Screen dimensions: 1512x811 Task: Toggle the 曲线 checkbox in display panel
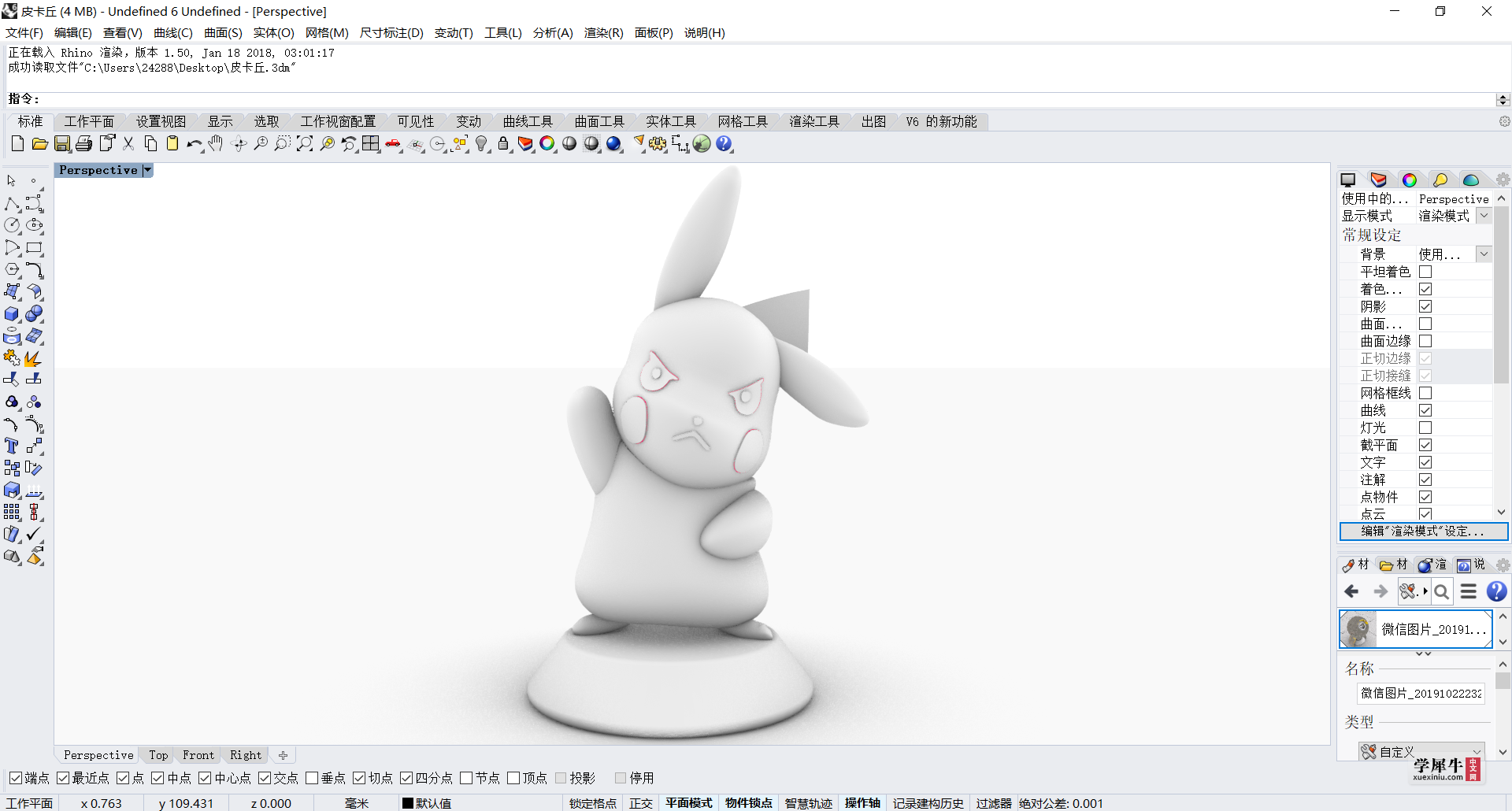(x=1425, y=410)
